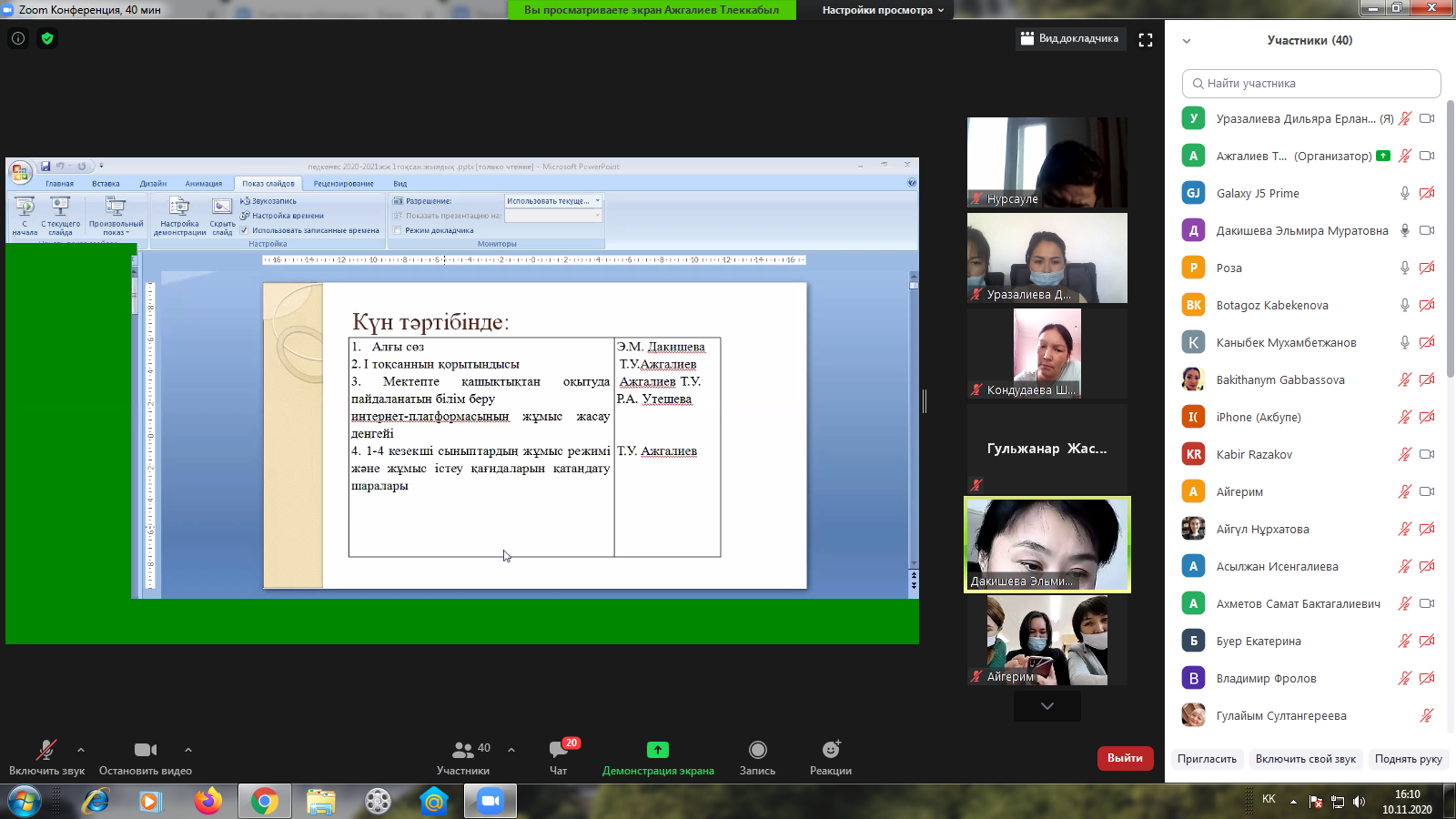This screenshot has height=819, width=1456.
Task: Toggle Вид докладчика speaker view
Action: [x=1070, y=38]
